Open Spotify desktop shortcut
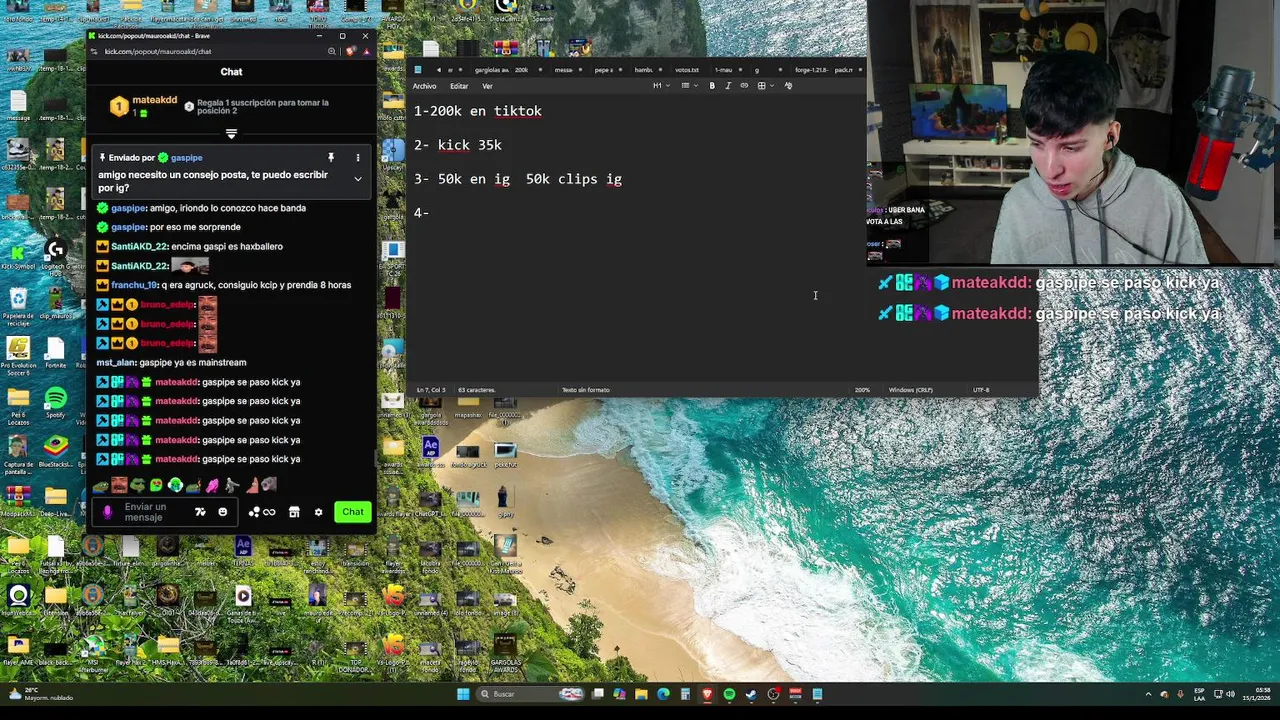 [x=55, y=402]
